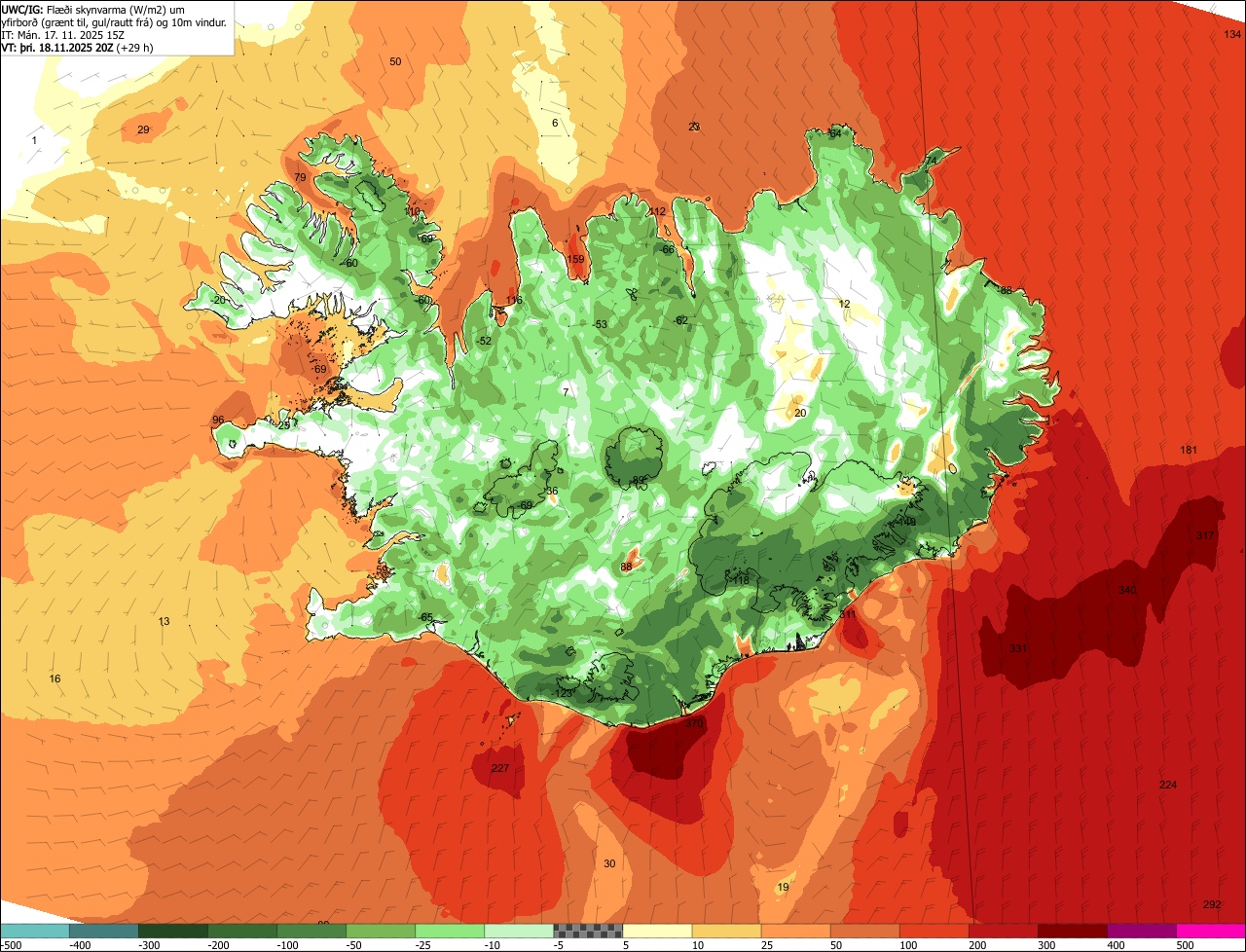Screen dimensions: 1246x952
Task: Click the map value -52 near northwest coast
Action: pos(484,341)
